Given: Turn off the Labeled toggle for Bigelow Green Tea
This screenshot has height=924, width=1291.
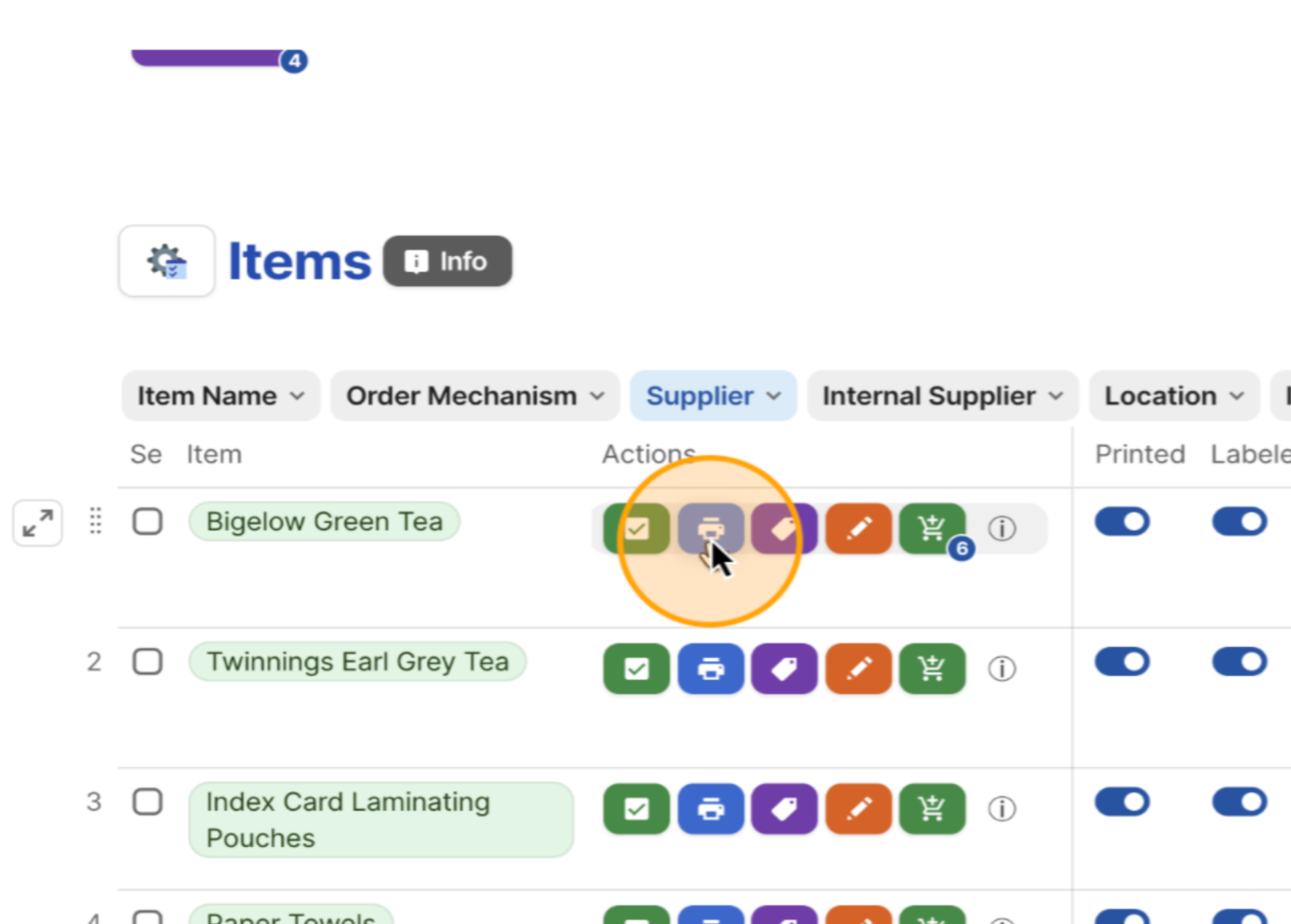Looking at the screenshot, I should tap(1240, 522).
